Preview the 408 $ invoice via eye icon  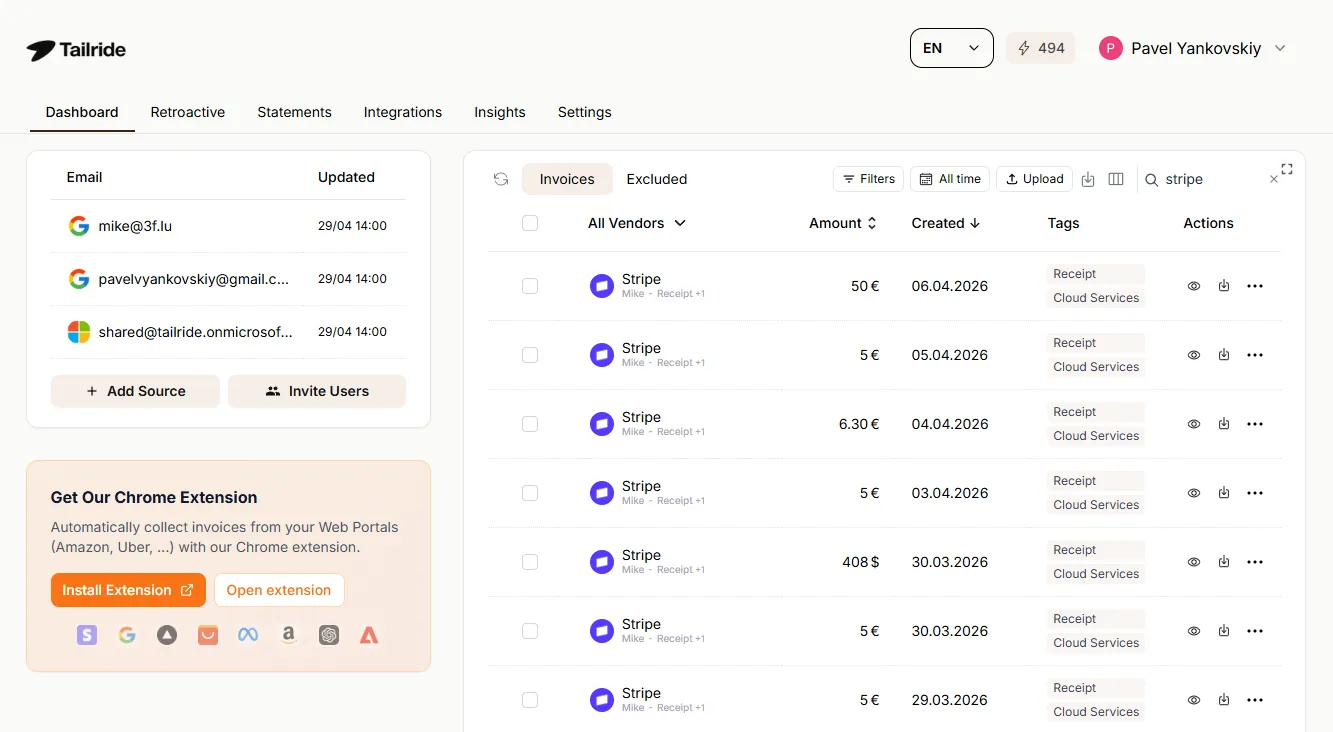pos(1193,562)
